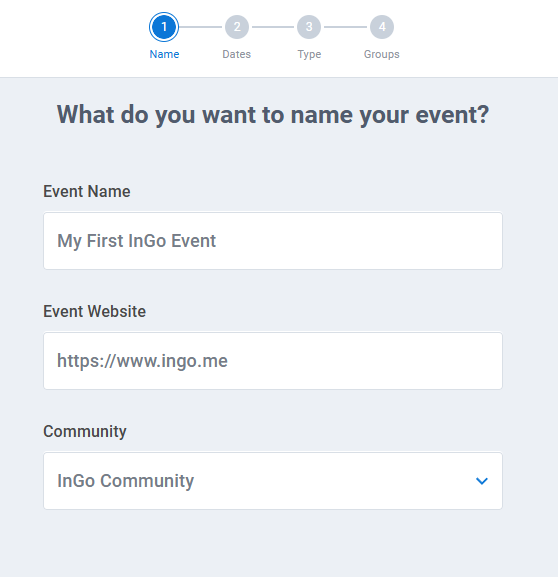
Task: Click the selected InGo Community value
Action: click(x=126, y=481)
